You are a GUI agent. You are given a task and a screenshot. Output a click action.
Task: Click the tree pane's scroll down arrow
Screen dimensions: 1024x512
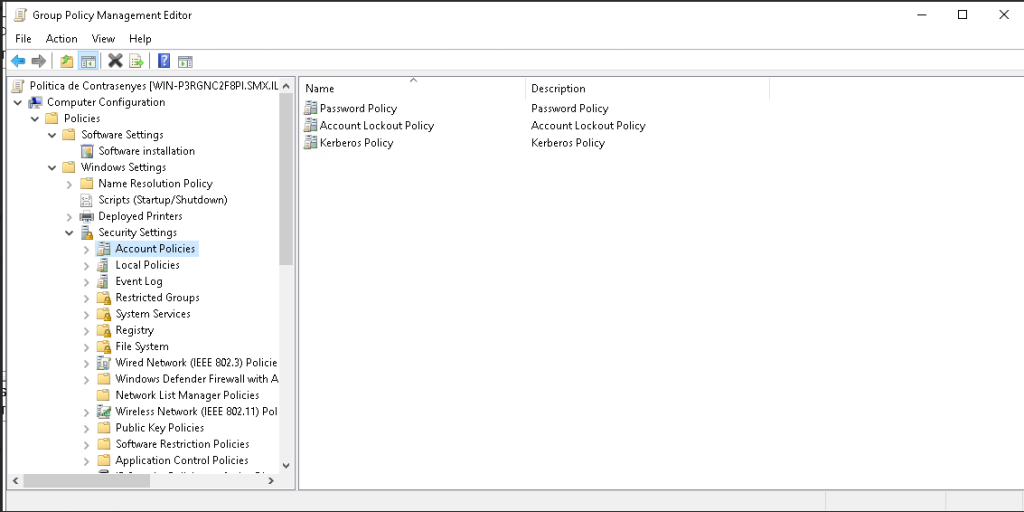coord(286,465)
